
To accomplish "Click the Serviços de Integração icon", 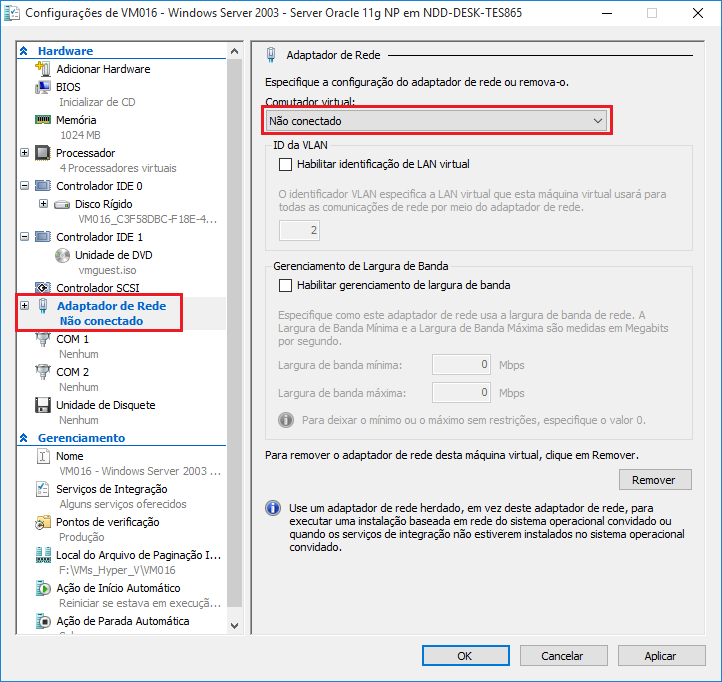I will (42, 489).
